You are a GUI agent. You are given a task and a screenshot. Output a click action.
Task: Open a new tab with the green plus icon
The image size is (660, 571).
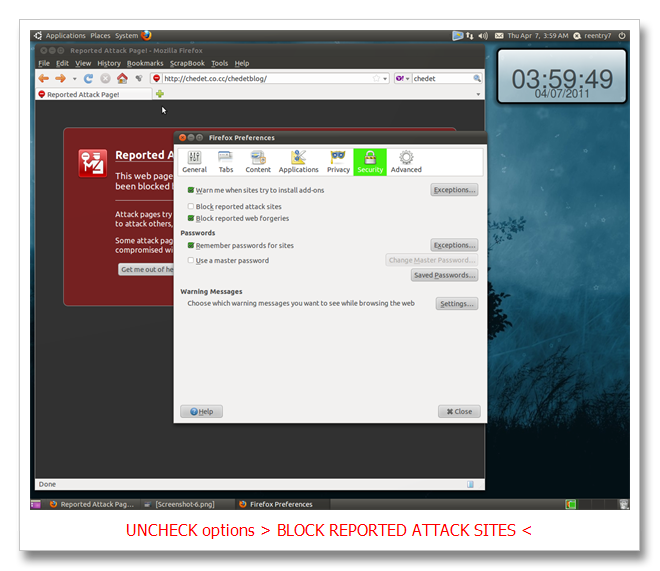(160, 94)
